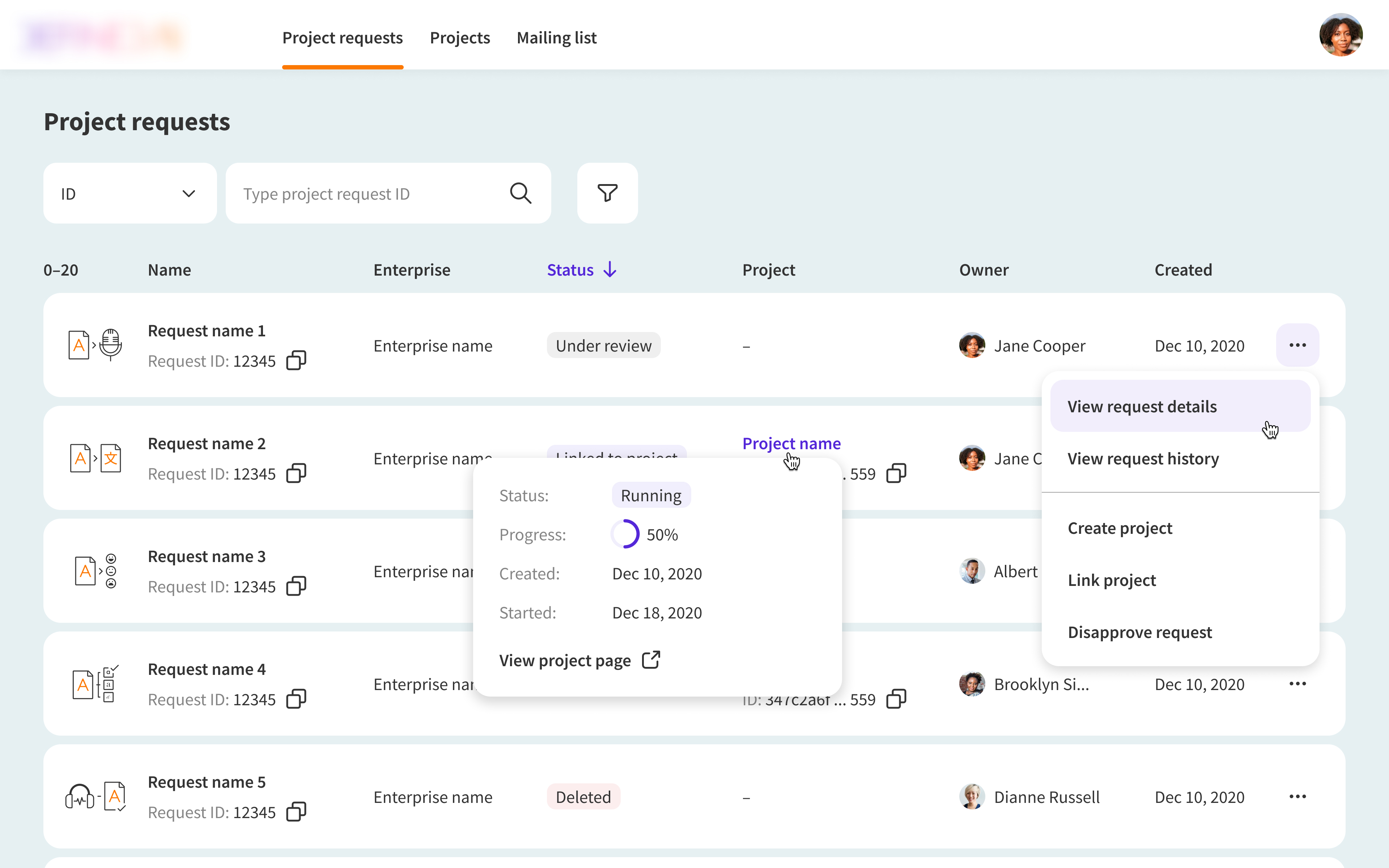Open the user profile avatar
The height and width of the screenshot is (868, 1389).
coord(1340,35)
